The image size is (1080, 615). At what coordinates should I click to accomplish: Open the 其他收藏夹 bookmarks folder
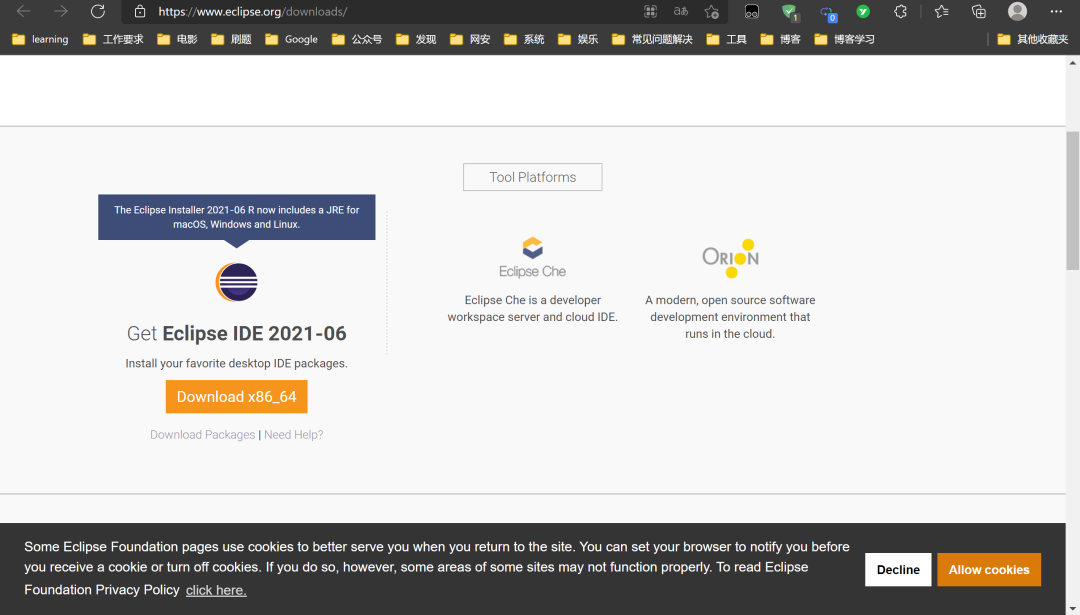coord(1032,39)
